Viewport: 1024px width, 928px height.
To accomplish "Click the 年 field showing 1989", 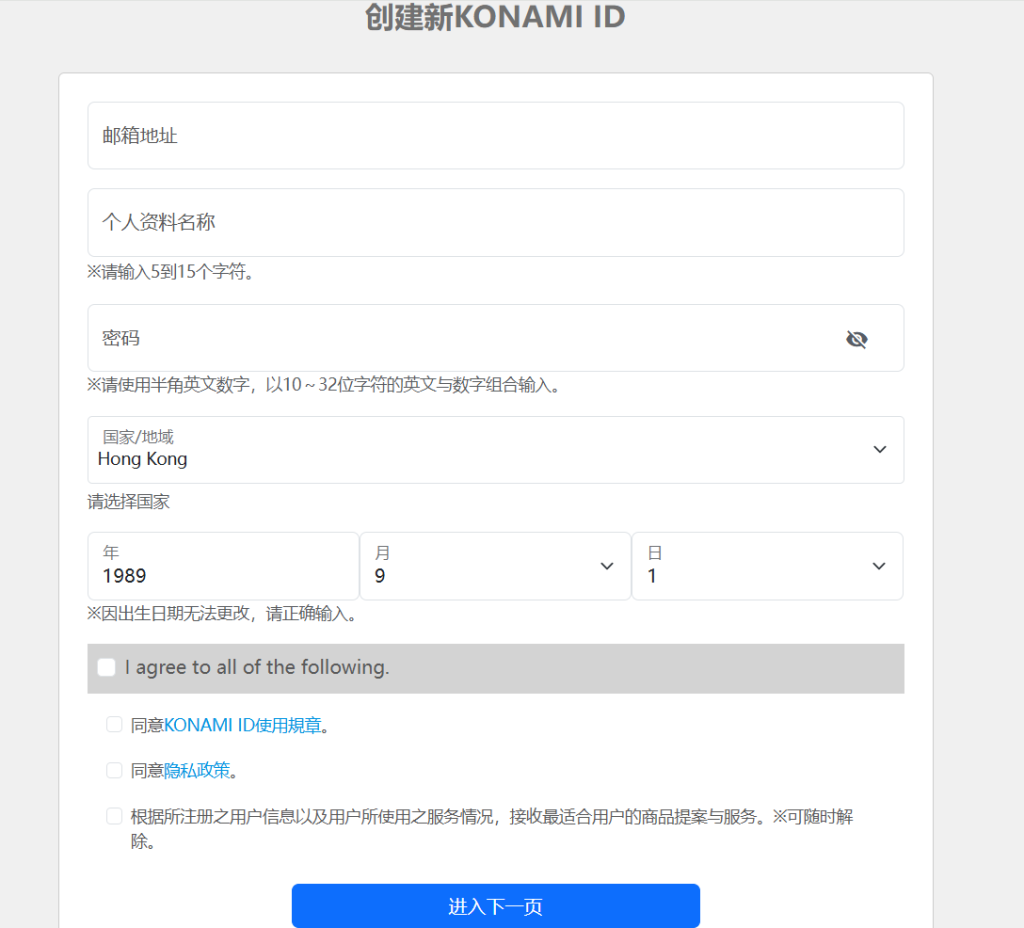I will coord(222,566).
